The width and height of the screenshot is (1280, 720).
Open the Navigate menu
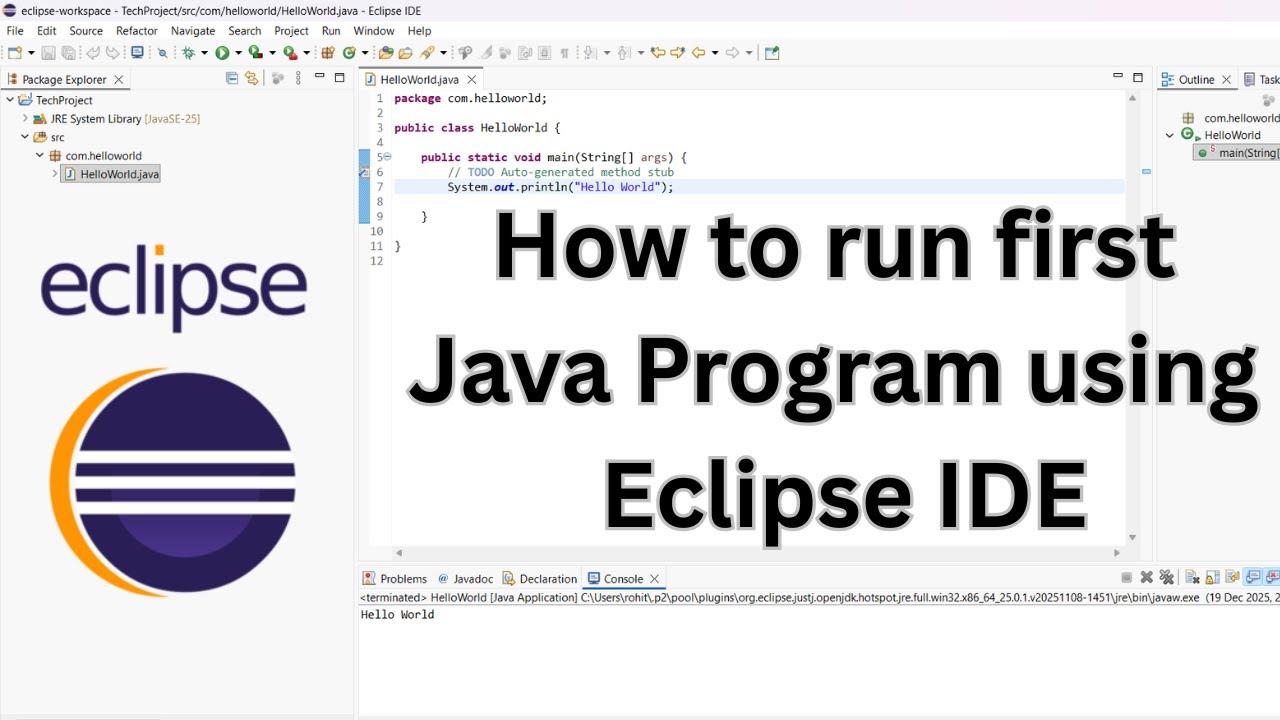(x=193, y=31)
